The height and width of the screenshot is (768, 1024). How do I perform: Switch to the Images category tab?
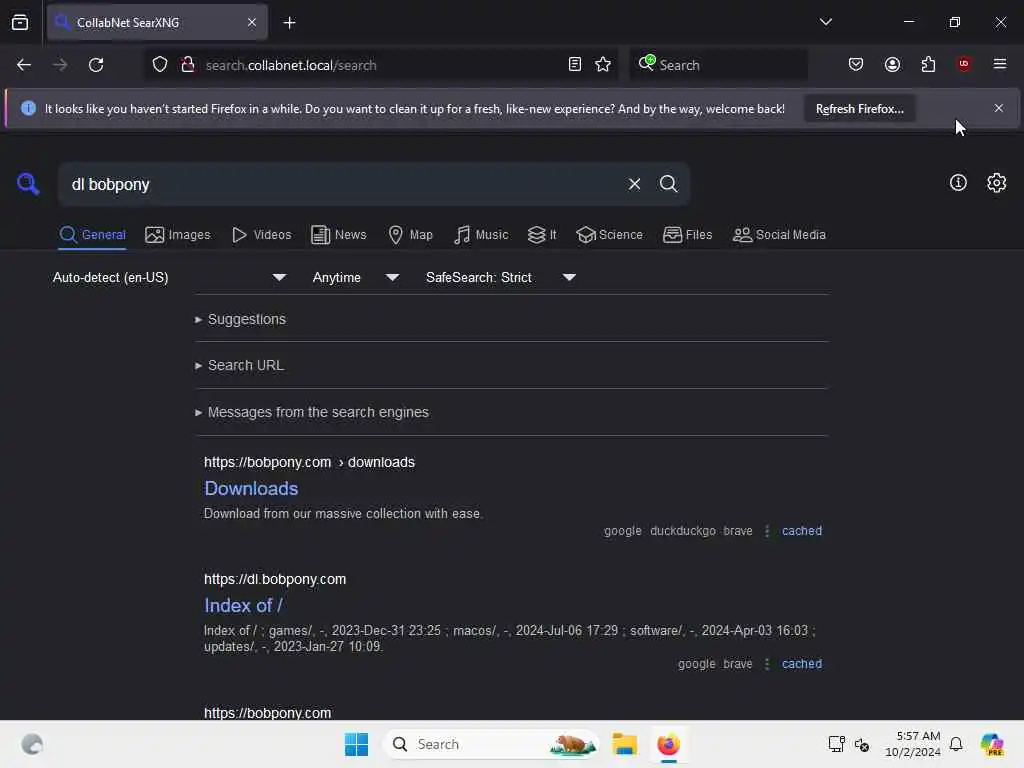[x=178, y=235]
